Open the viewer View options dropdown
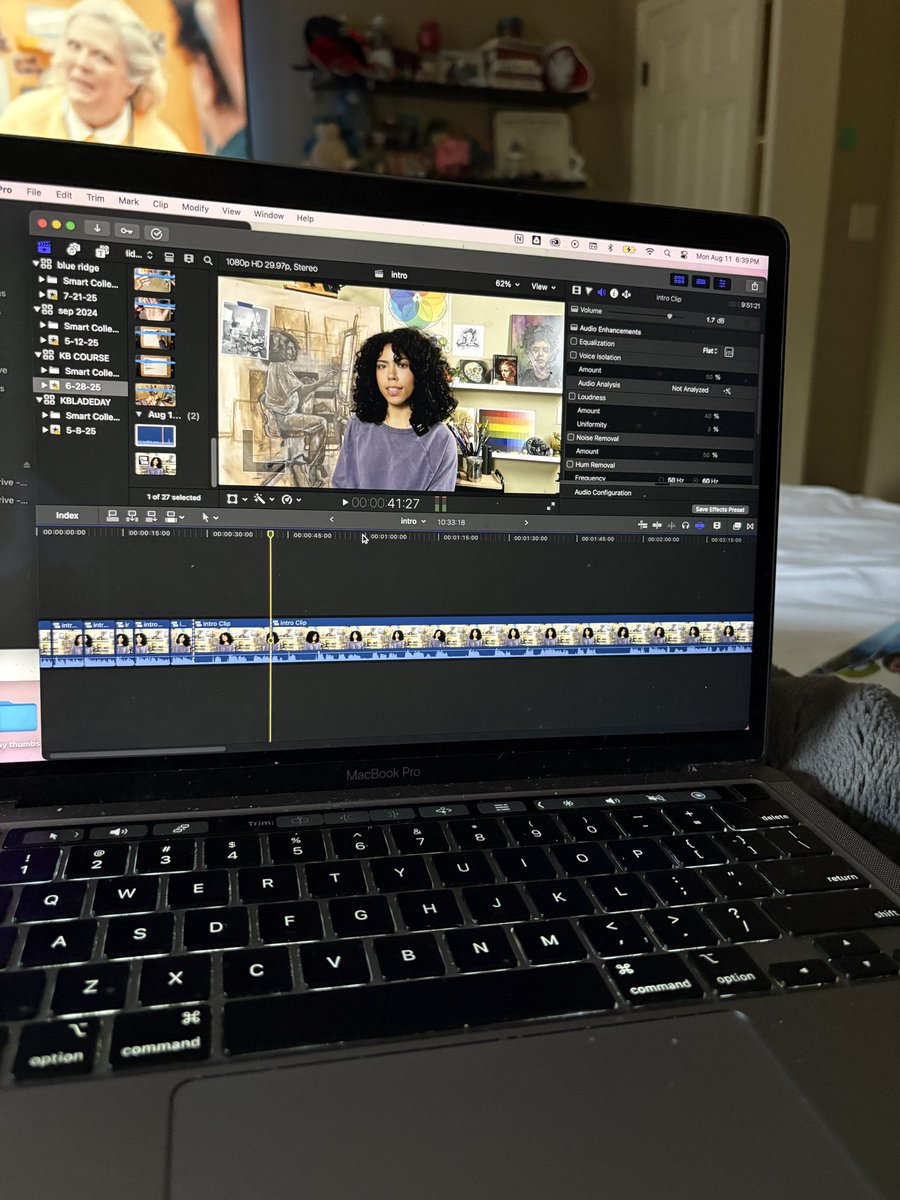 [x=542, y=287]
